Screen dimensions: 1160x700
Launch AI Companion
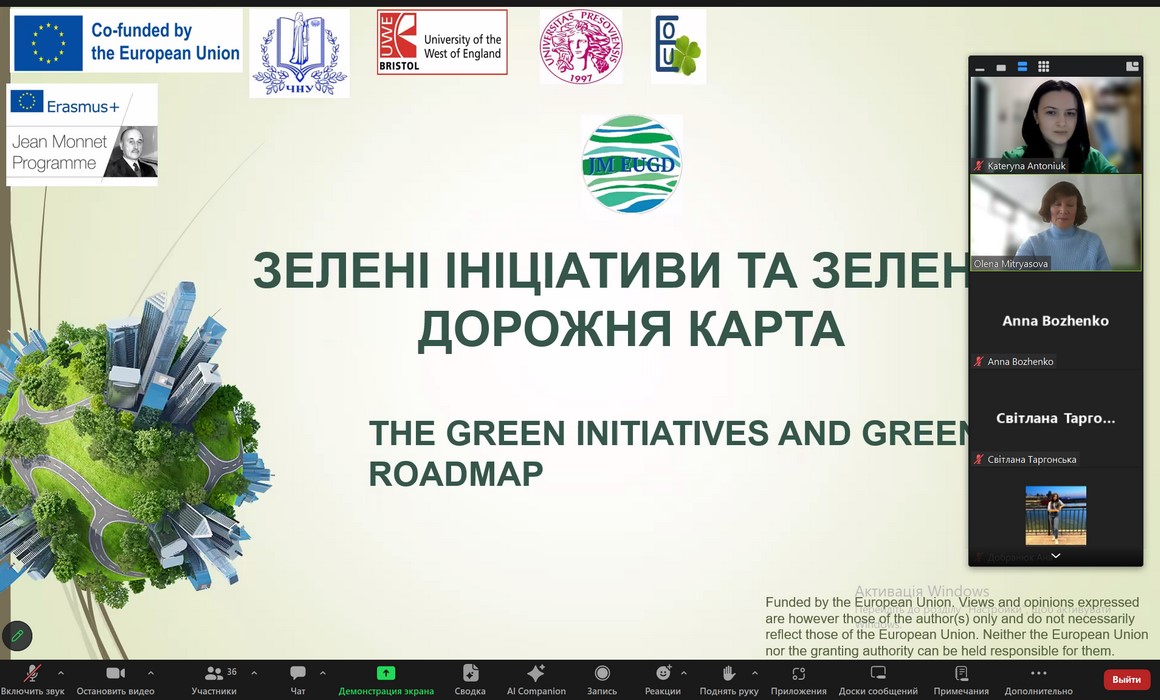(536, 679)
